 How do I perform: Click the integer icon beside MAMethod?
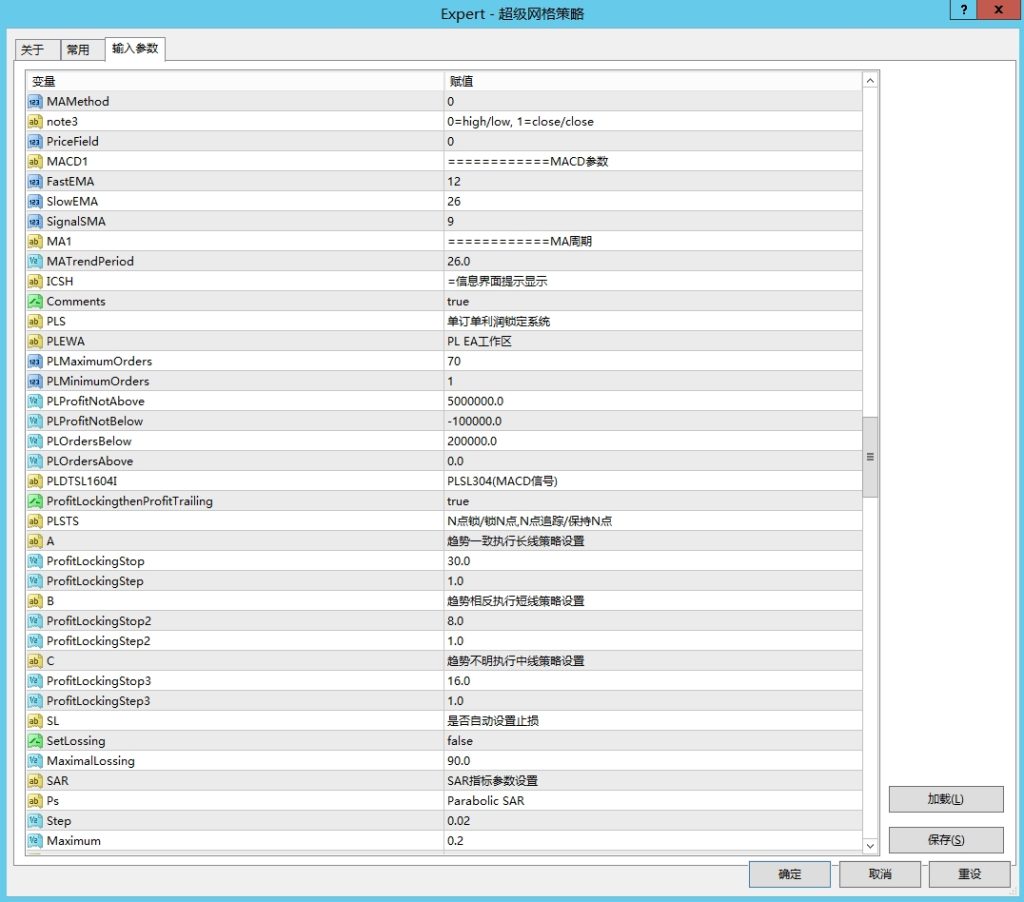point(35,101)
